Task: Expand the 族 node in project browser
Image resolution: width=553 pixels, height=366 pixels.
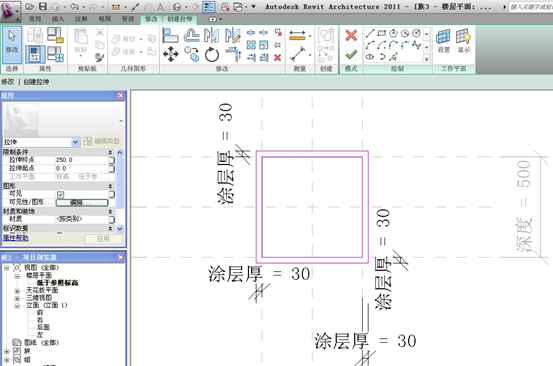Action: tap(6, 351)
